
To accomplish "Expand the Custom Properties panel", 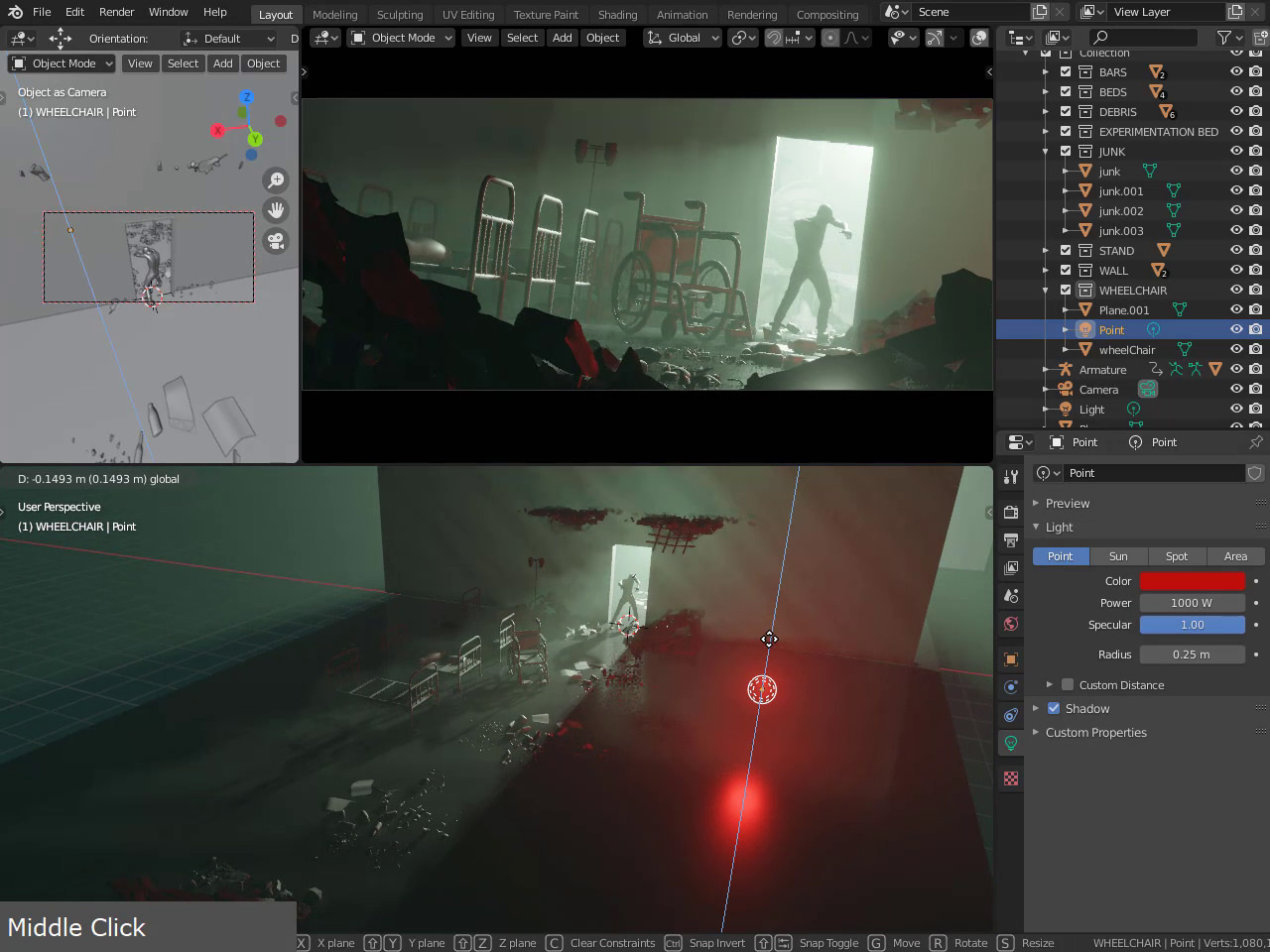I will point(1036,733).
